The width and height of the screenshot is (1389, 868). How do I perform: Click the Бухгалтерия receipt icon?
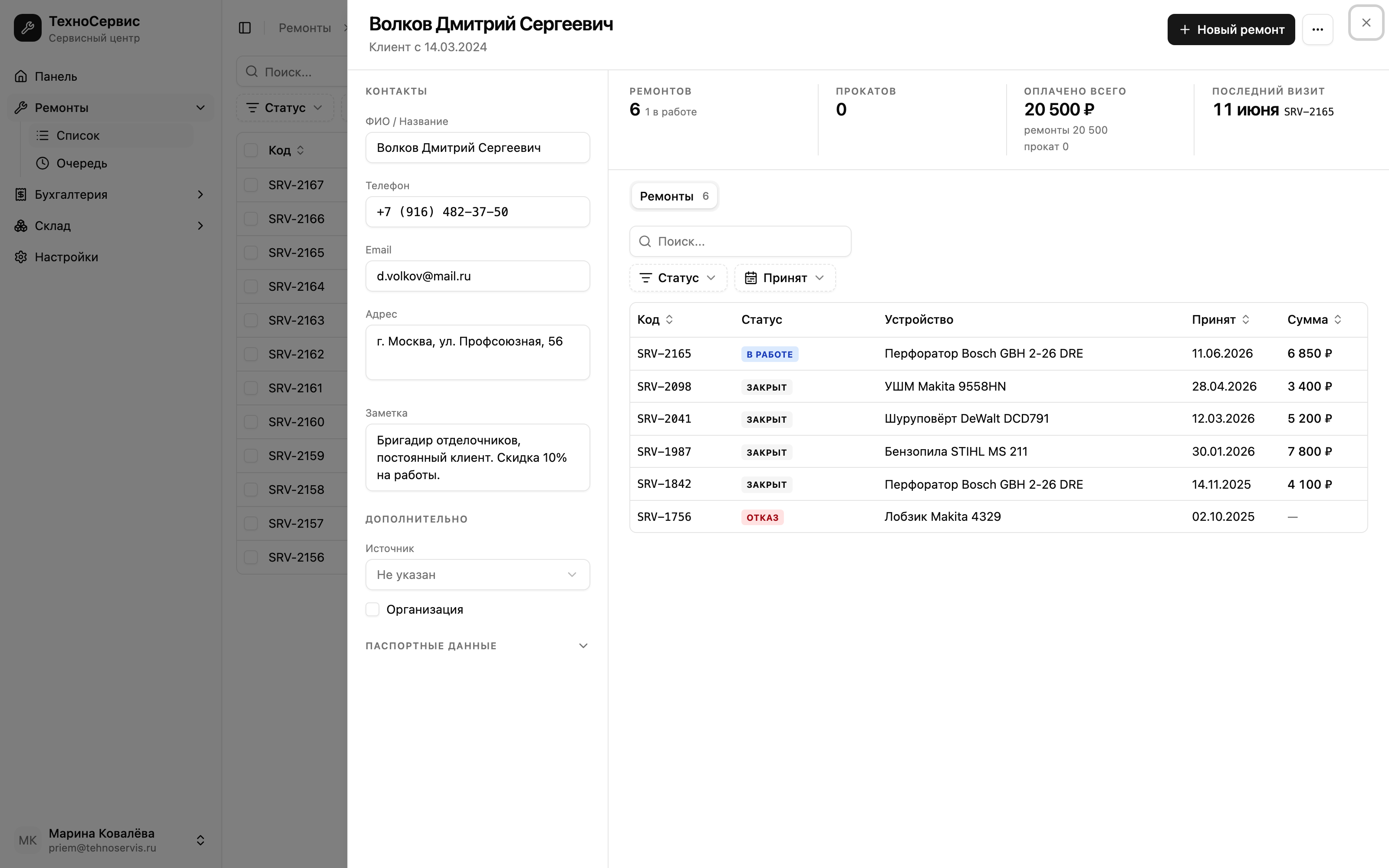point(21,194)
